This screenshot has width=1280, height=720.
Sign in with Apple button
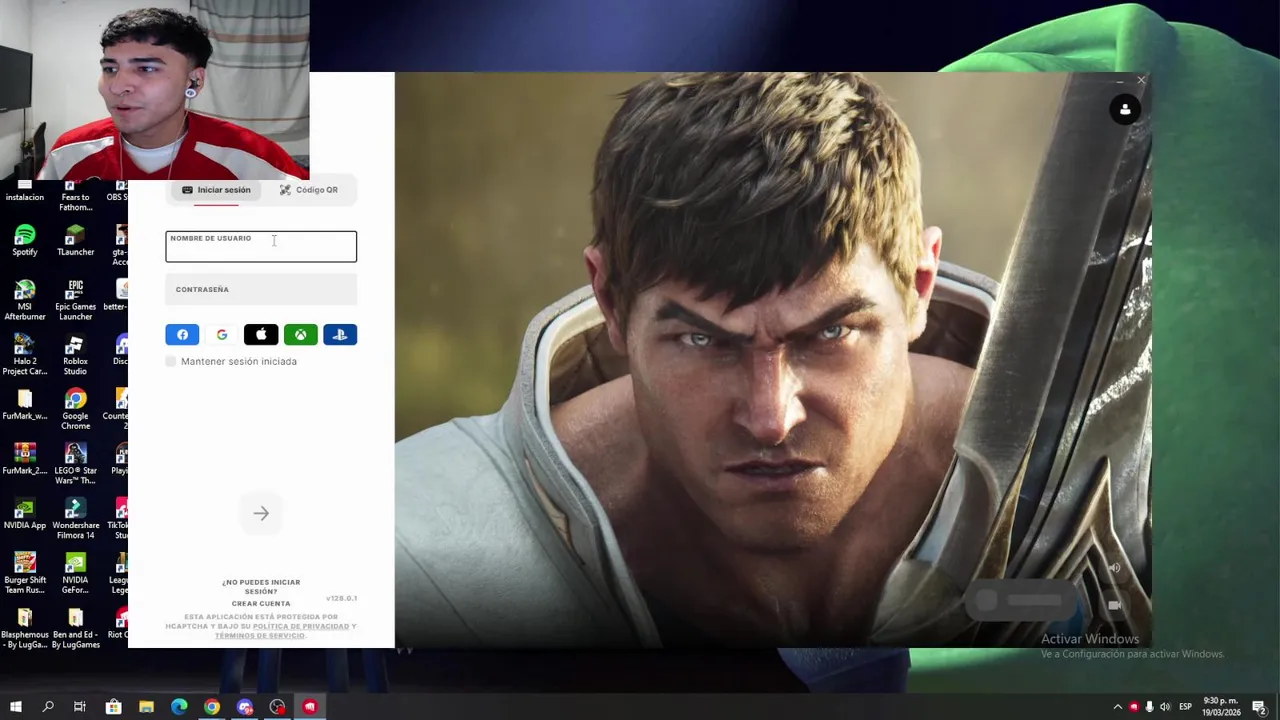coord(261,335)
